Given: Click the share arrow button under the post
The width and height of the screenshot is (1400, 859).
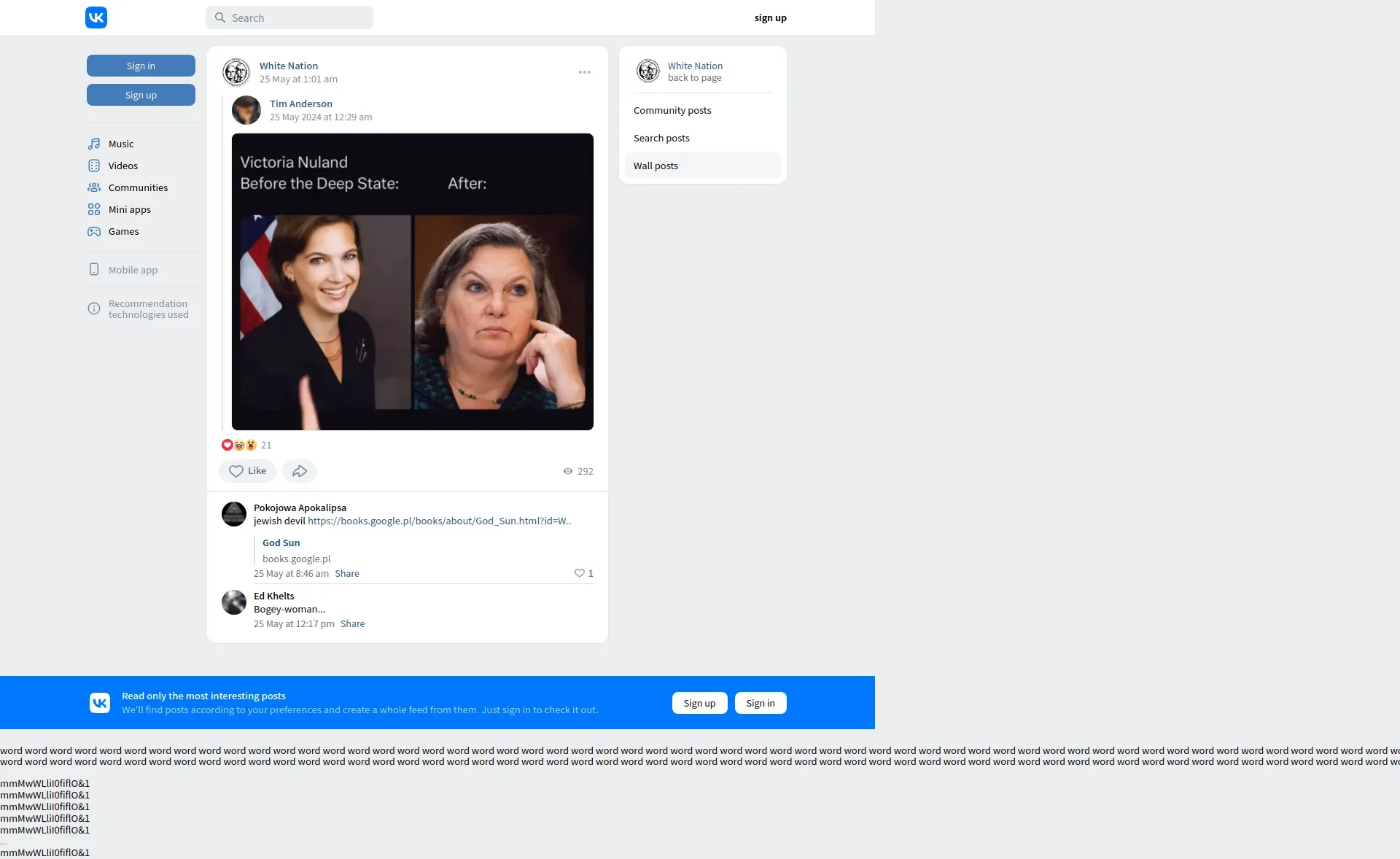Looking at the screenshot, I should tap(300, 471).
